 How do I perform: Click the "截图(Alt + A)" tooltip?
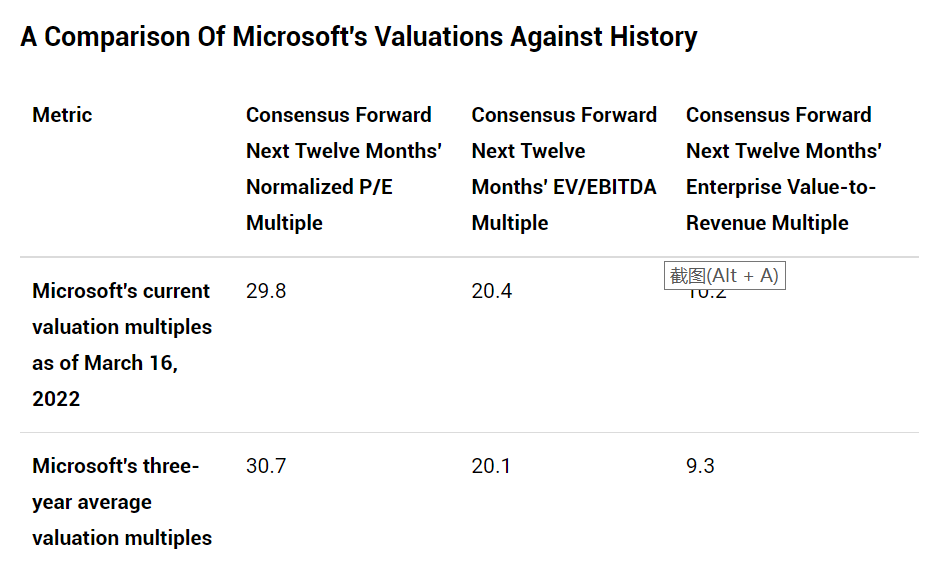(x=724, y=276)
